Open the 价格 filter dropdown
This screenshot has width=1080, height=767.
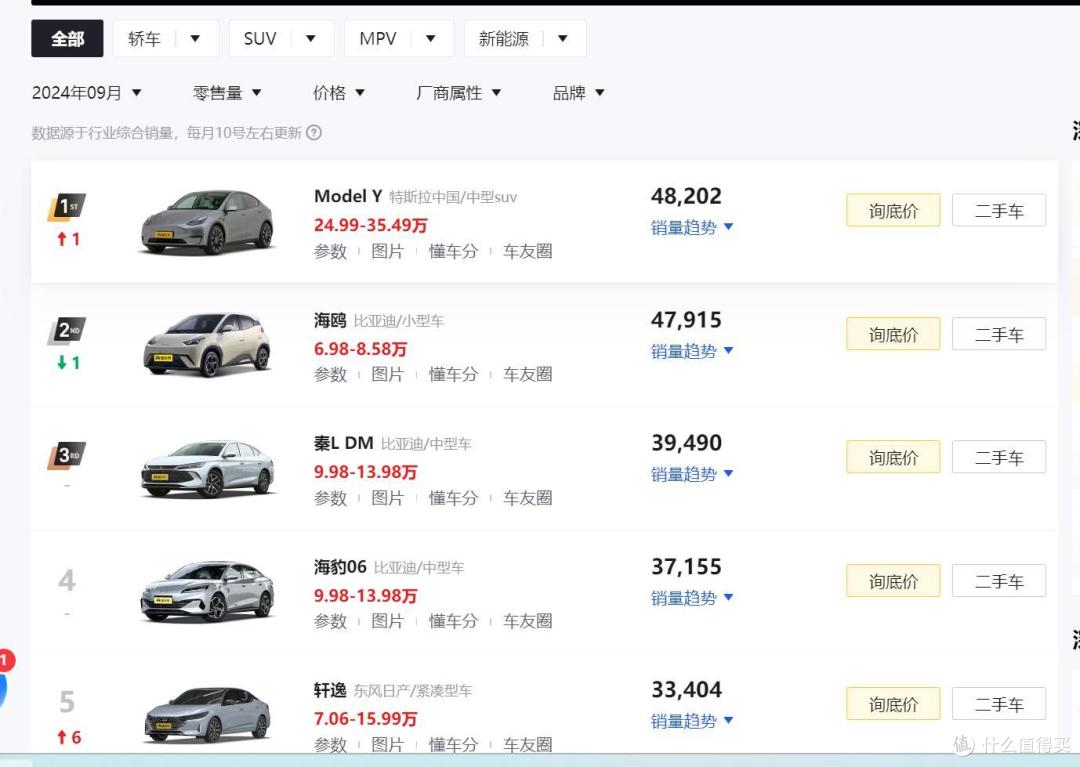pyautogui.click(x=338, y=92)
